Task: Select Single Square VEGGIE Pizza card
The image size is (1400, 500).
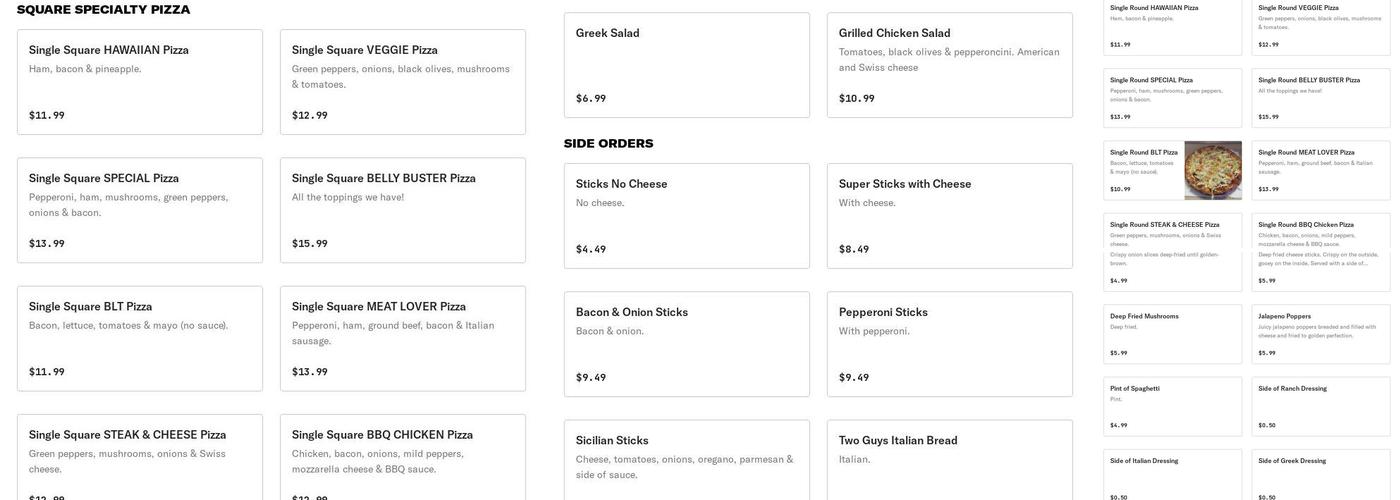Action: pos(402,82)
